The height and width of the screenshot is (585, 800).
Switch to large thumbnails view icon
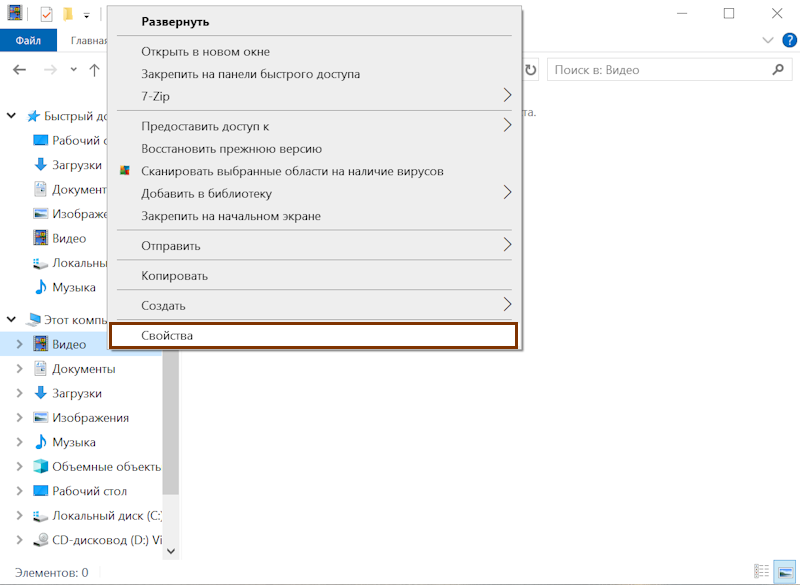784,572
